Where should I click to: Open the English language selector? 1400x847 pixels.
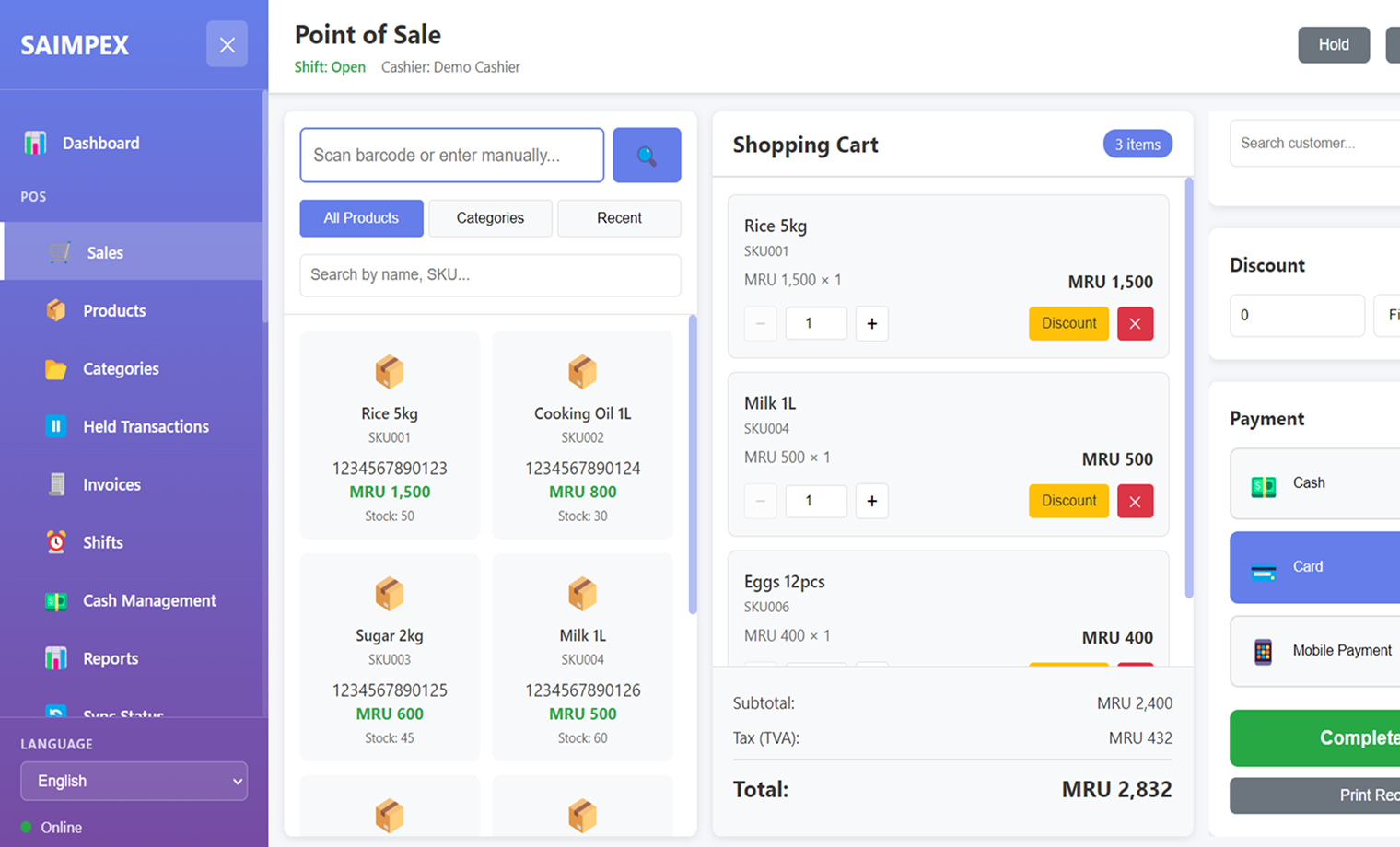pos(134,781)
